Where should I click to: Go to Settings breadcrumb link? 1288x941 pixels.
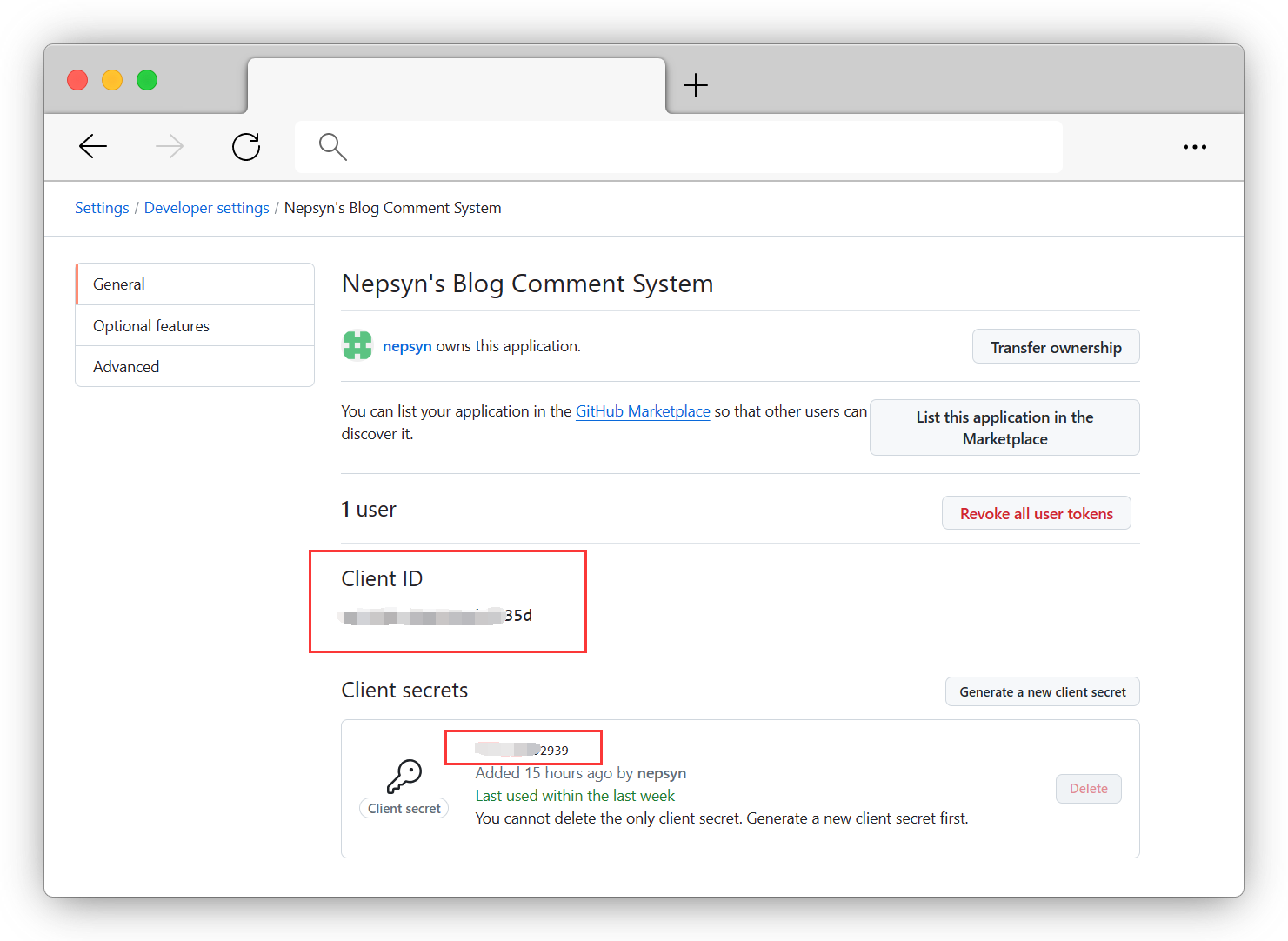pyautogui.click(x=102, y=208)
